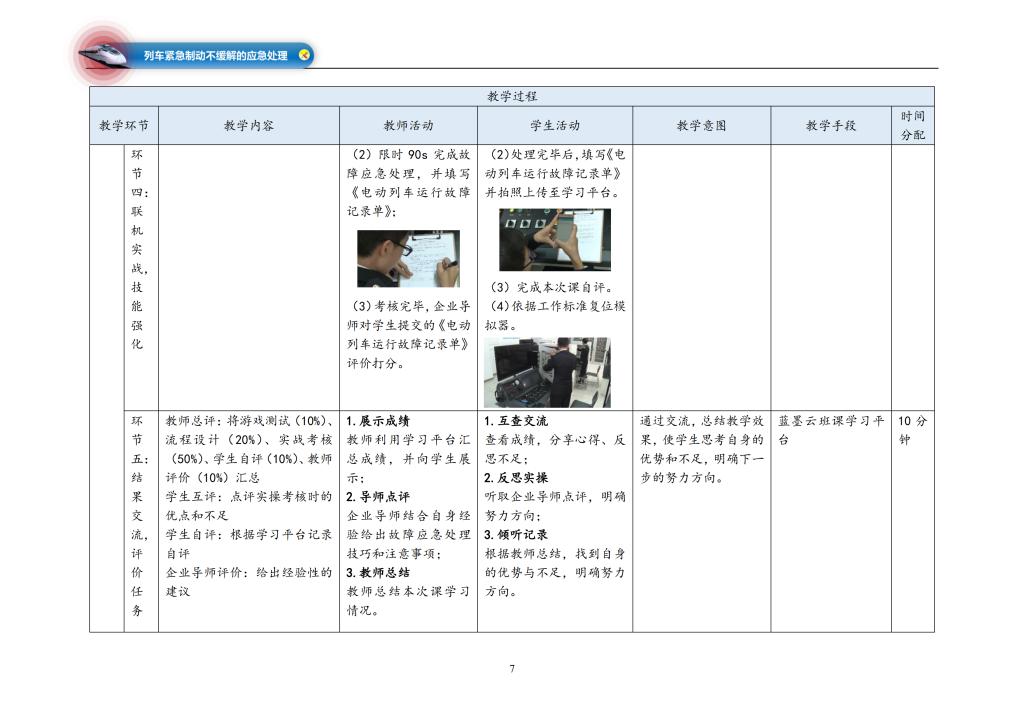1024x724 pixels.
Task: Select the 教学意图 column header
Action: (x=701, y=126)
